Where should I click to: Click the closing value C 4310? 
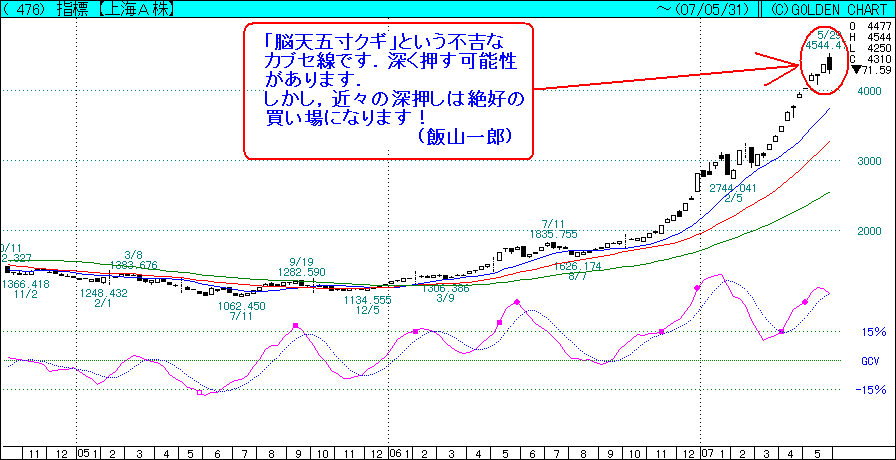click(868, 59)
